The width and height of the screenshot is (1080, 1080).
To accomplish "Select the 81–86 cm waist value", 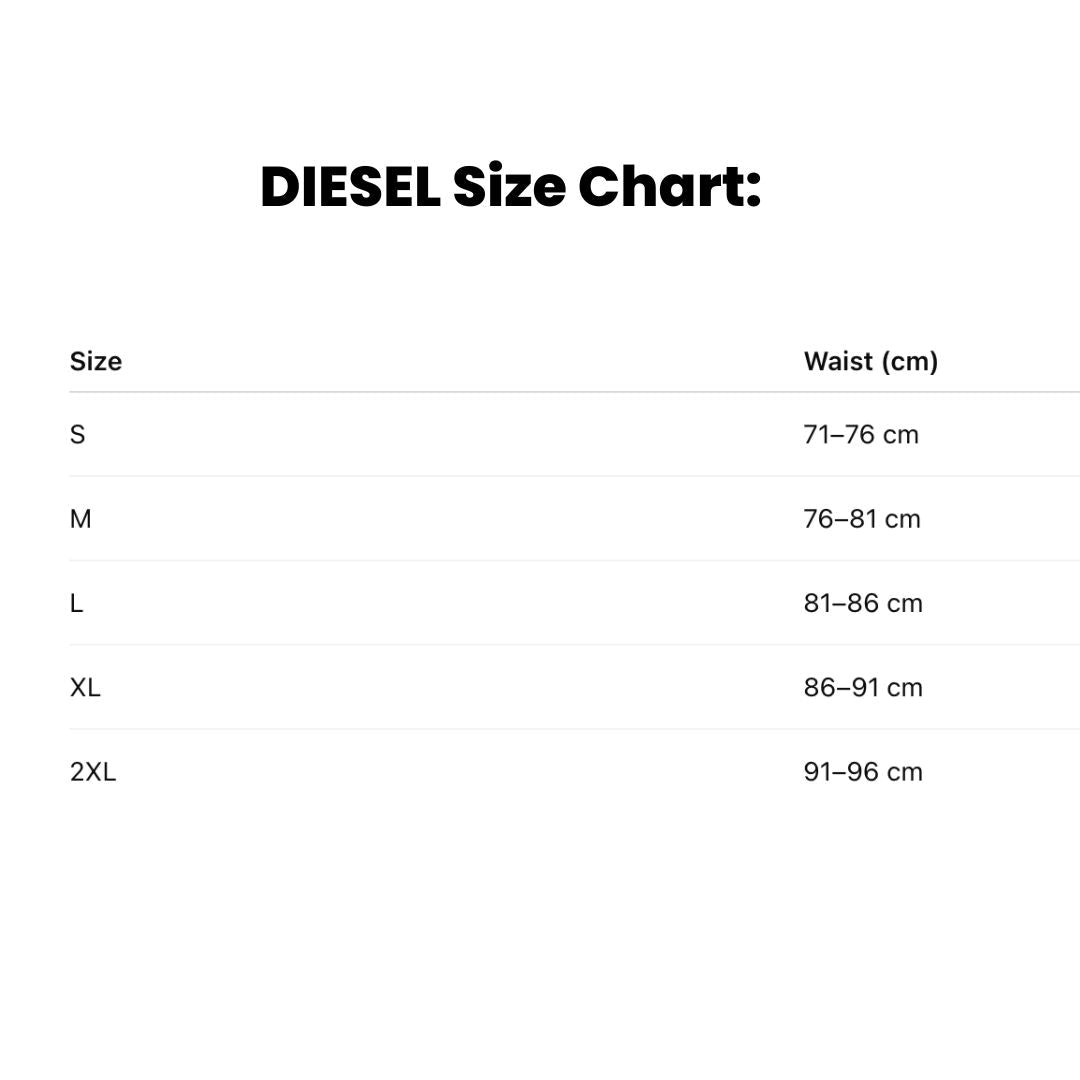I will click(x=863, y=603).
